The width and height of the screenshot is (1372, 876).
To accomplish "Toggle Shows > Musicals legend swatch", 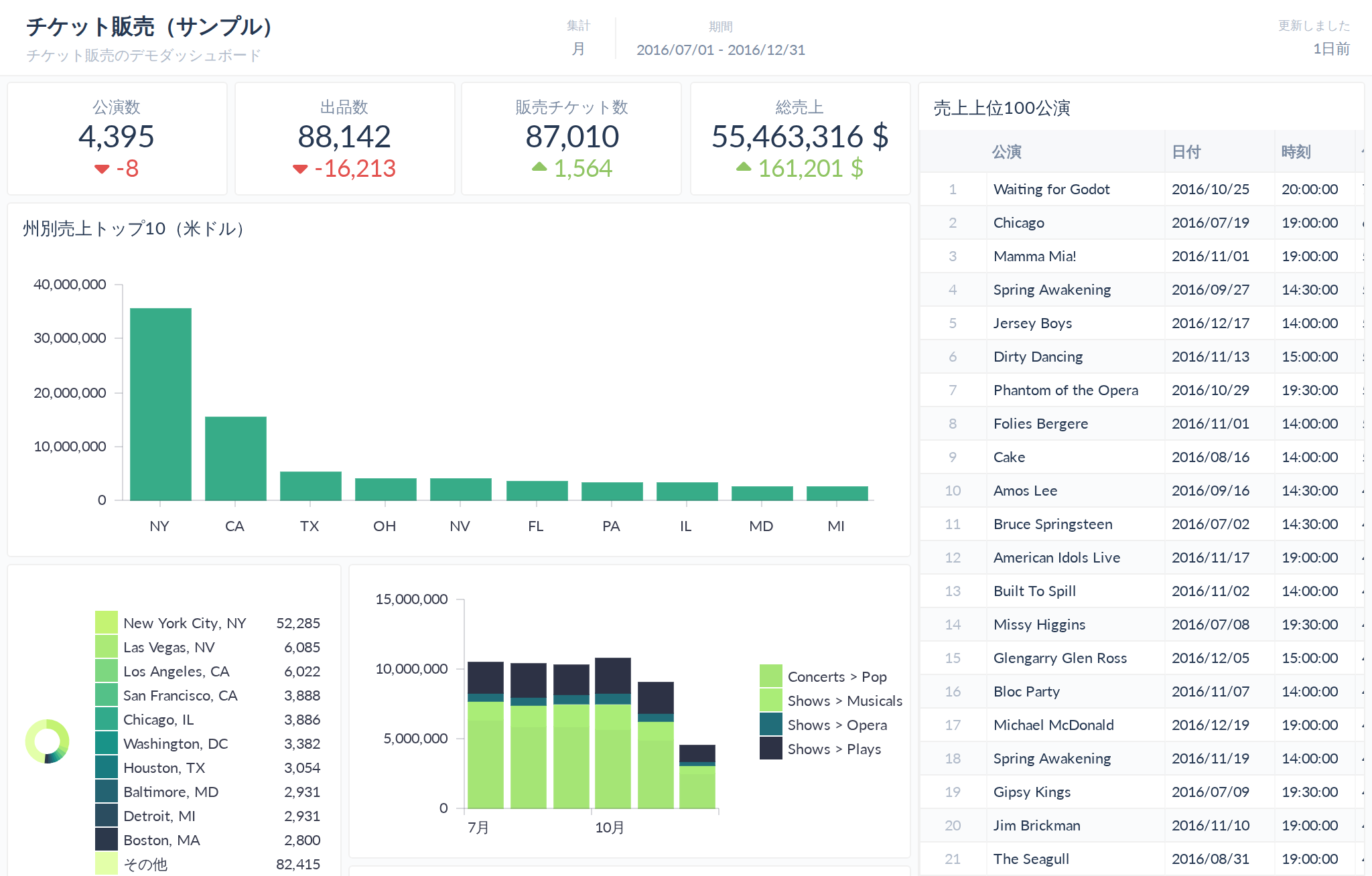I will [x=771, y=700].
